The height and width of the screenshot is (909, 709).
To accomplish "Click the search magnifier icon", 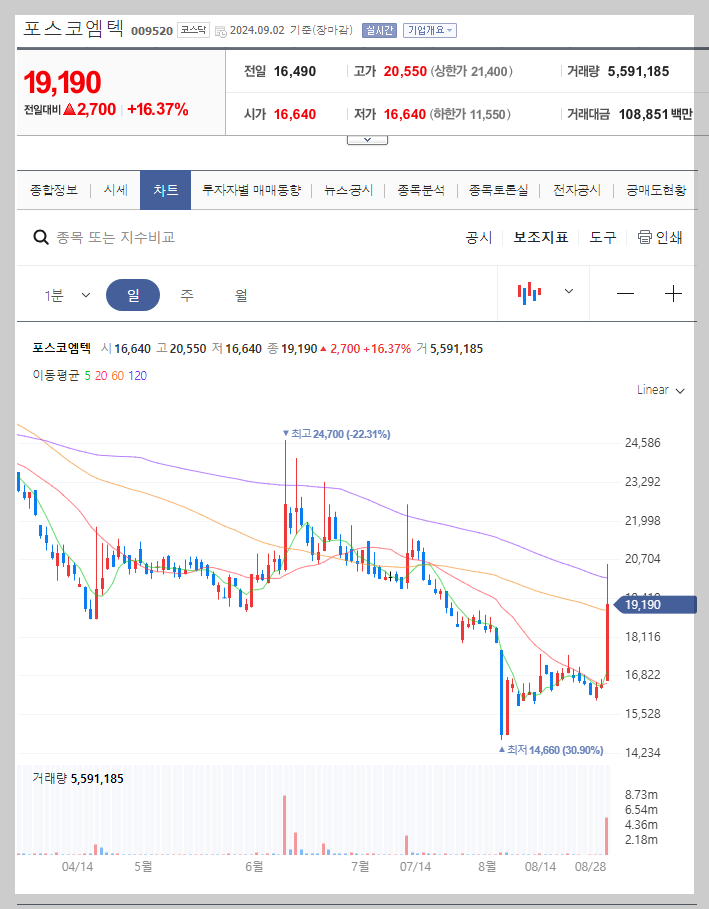I will pyautogui.click(x=40, y=237).
